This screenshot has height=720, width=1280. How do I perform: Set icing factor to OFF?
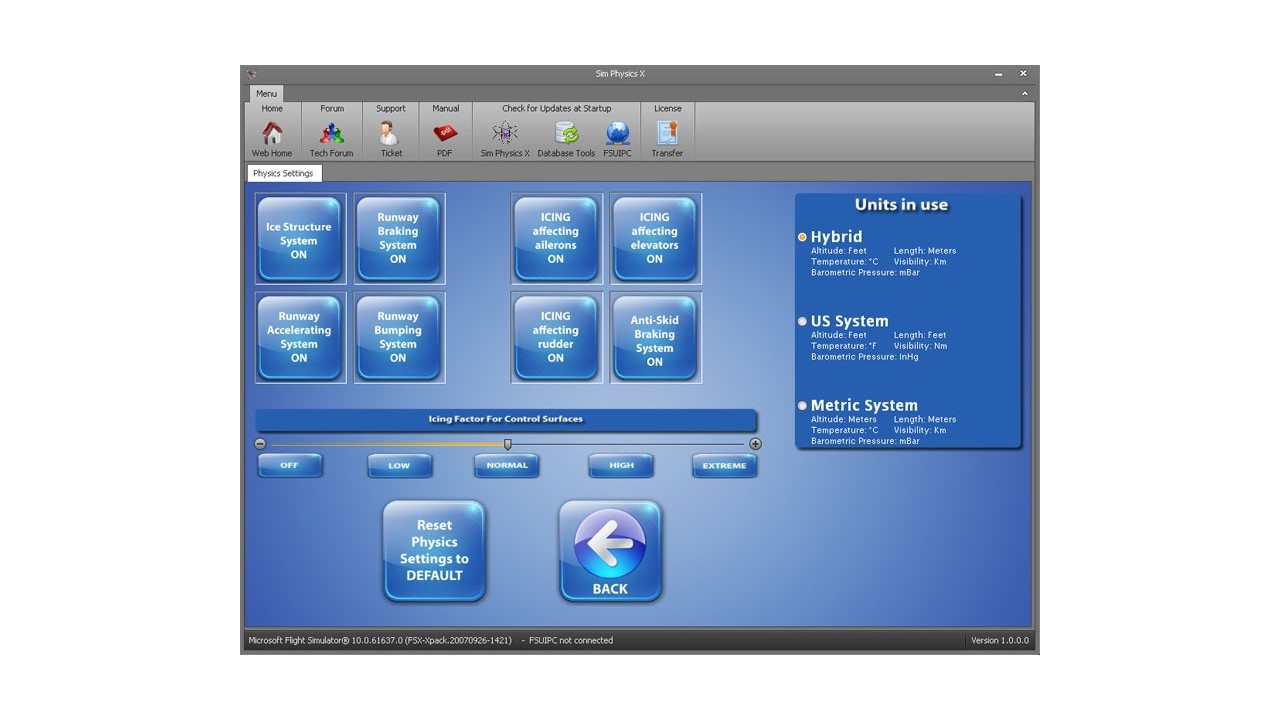point(290,465)
